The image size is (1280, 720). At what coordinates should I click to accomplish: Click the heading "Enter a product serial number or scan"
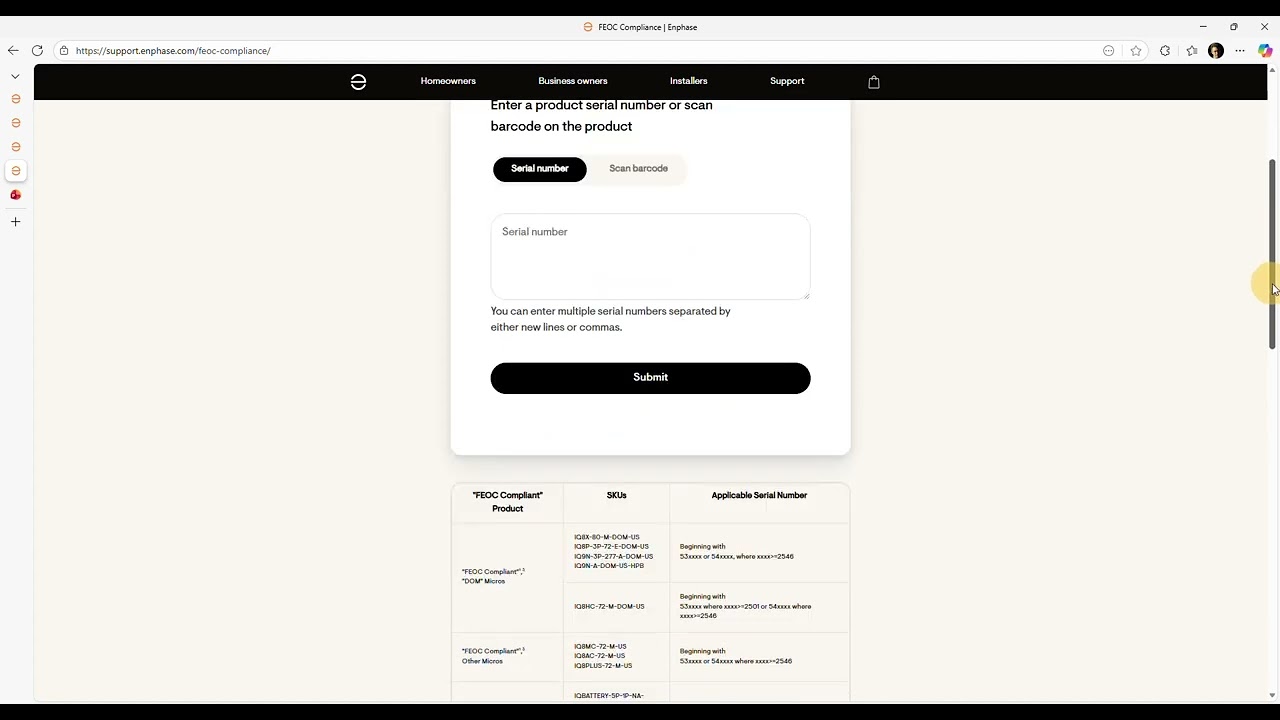coord(601,105)
